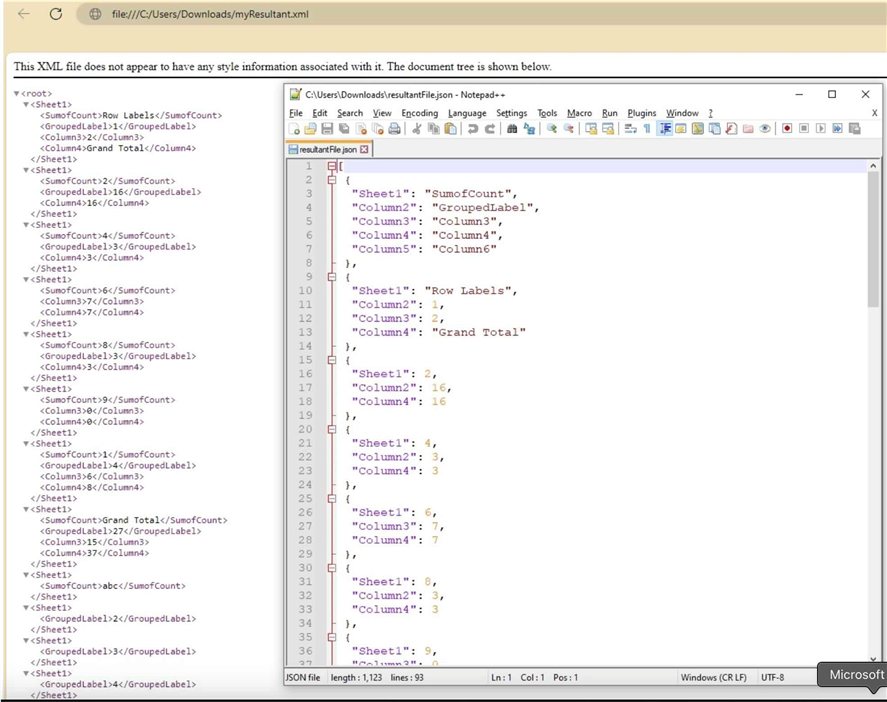This screenshot has width=887, height=702.
Task: Click the Undo arrow icon
Action: [472, 130]
